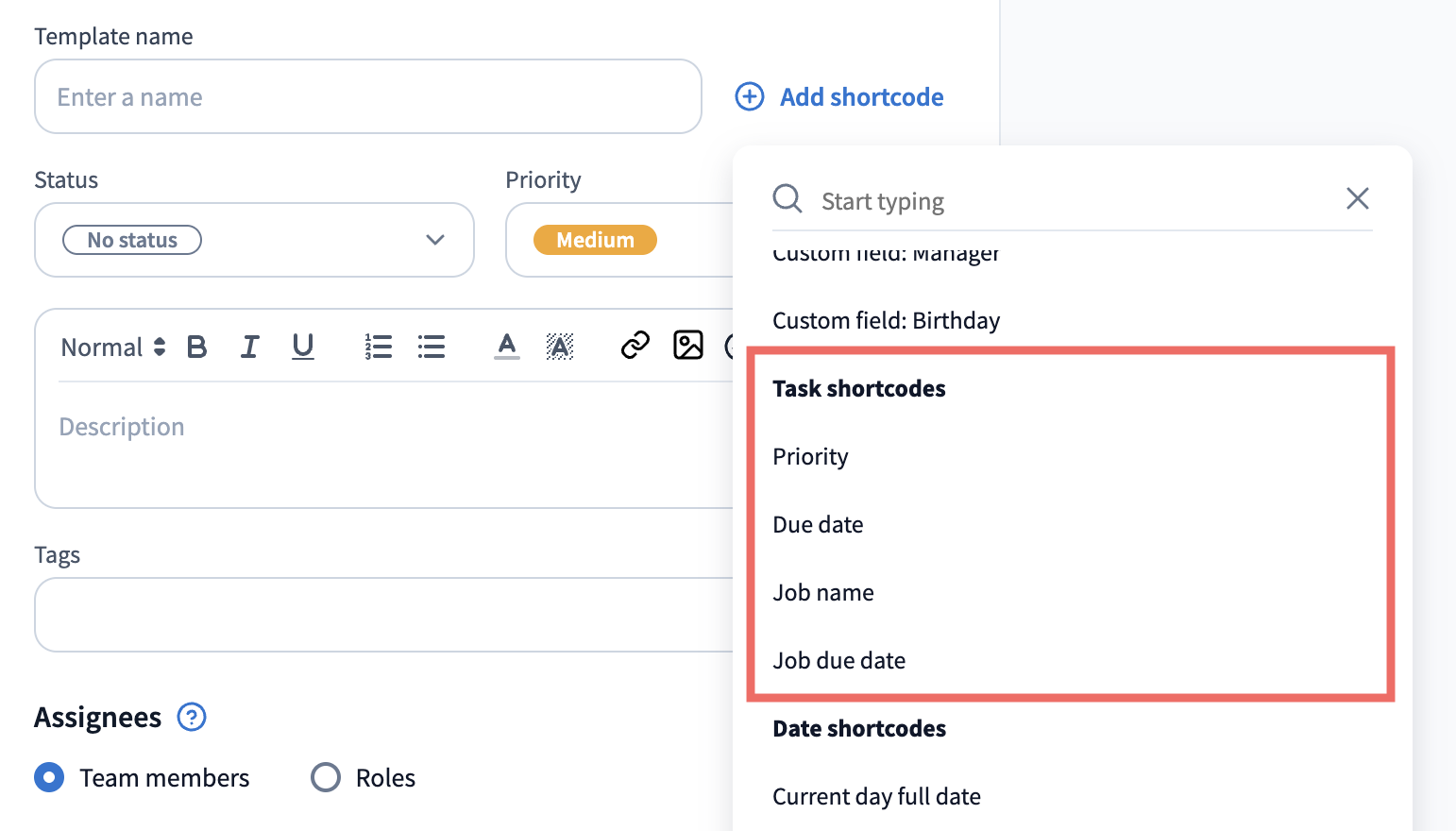This screenshot has height=831, width=1456.
Task: Insert a numbered list
Action: 378,347
